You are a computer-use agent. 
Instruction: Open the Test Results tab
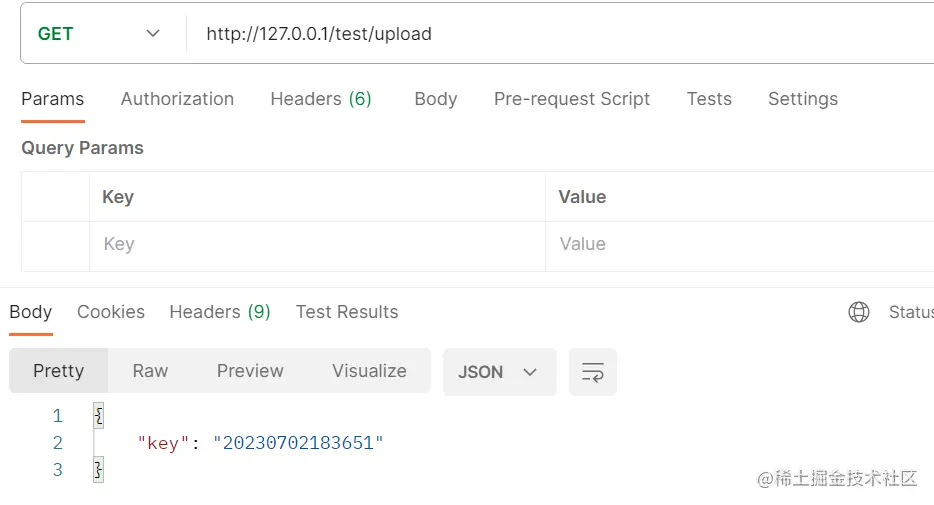[347, 312]
